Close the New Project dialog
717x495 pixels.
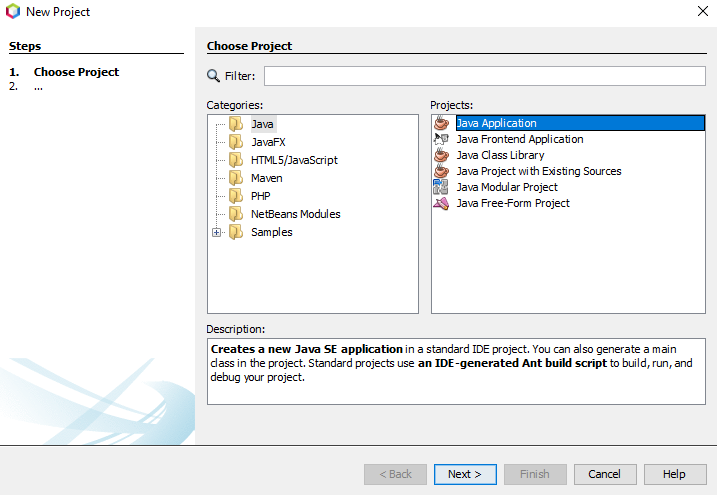pos(703,11)
